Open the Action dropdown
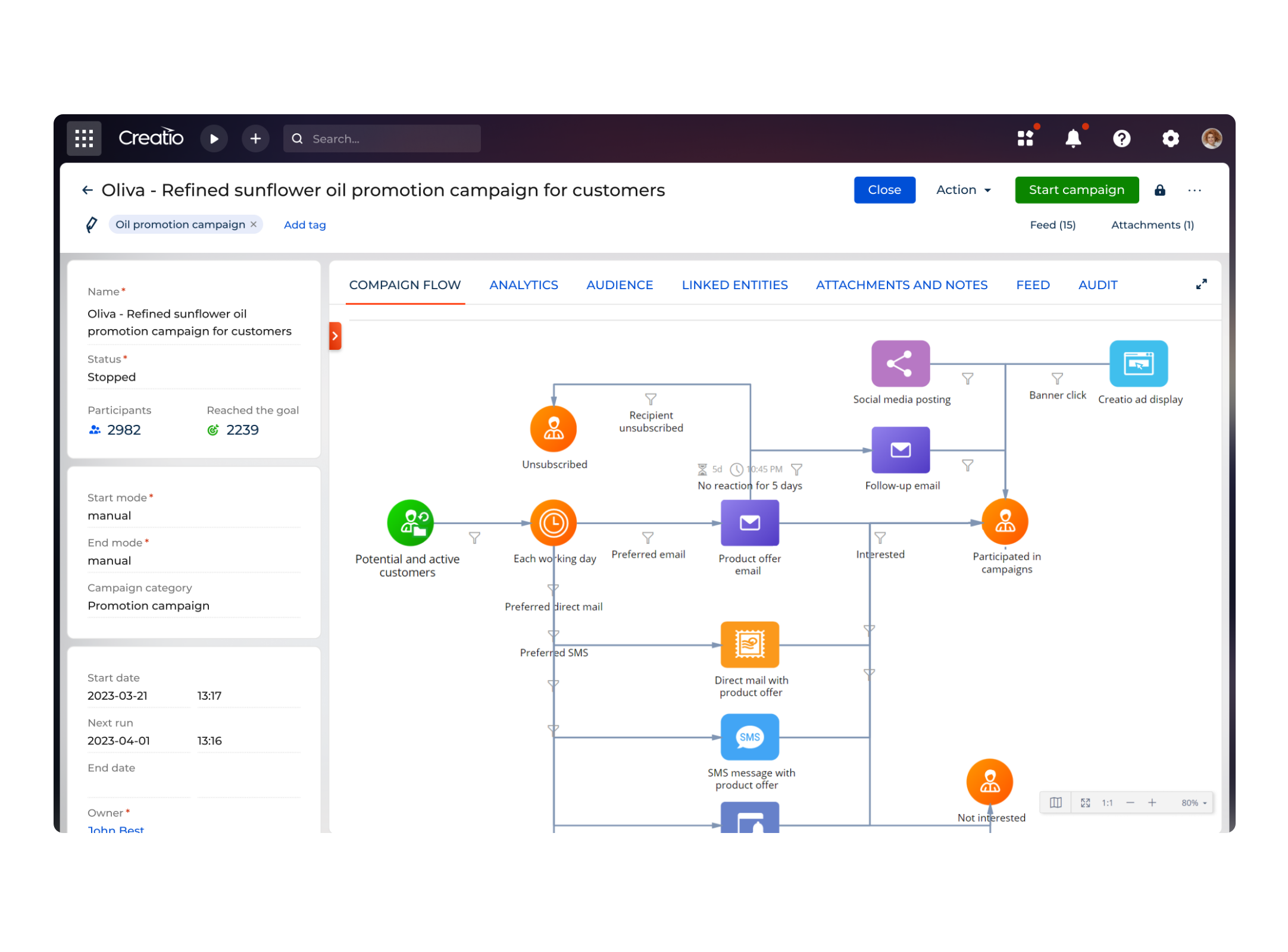Screen dimensions: 1288x952 962,190
